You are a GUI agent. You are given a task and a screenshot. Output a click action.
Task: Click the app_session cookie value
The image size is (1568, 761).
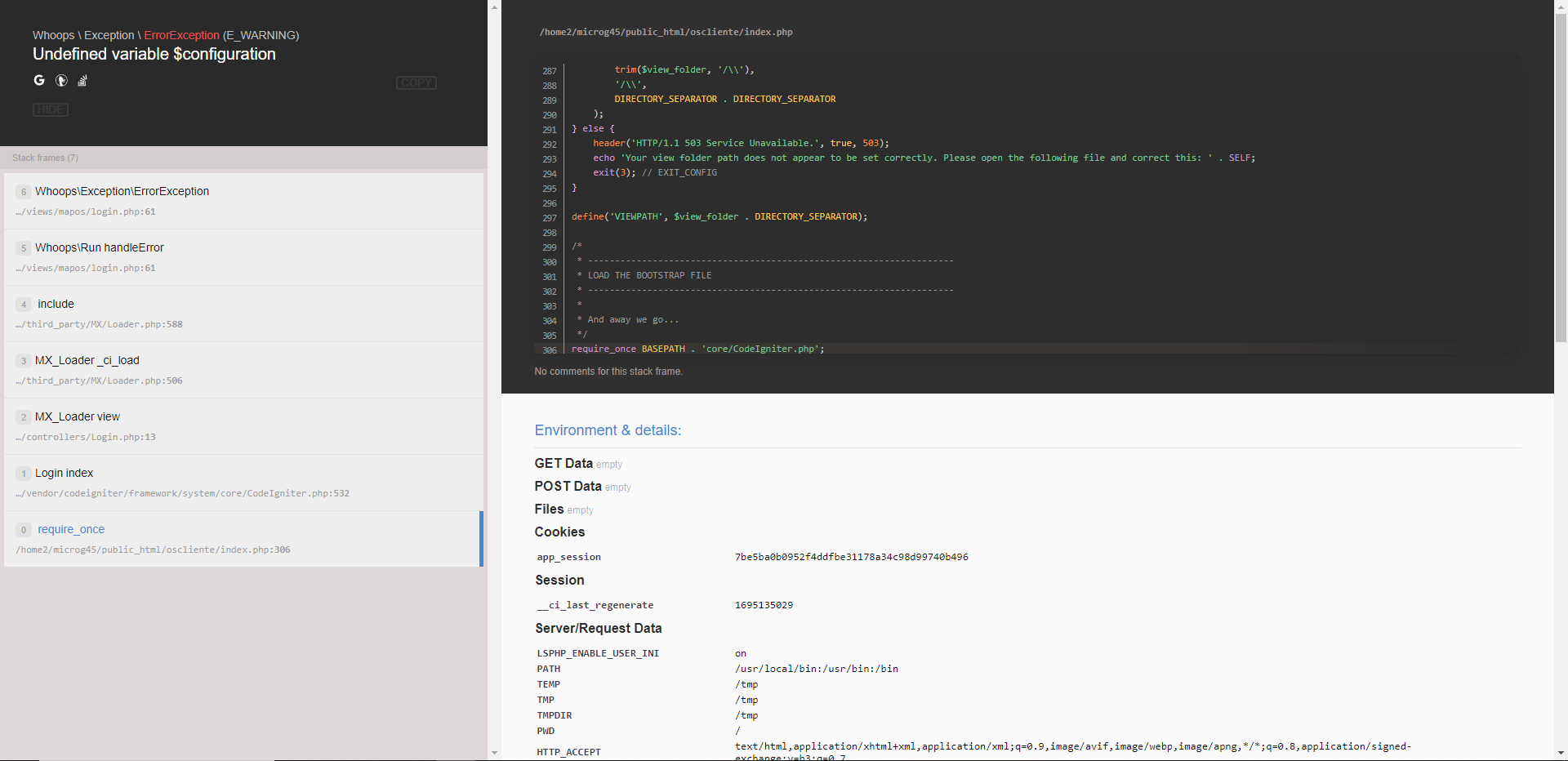[851, 557]
